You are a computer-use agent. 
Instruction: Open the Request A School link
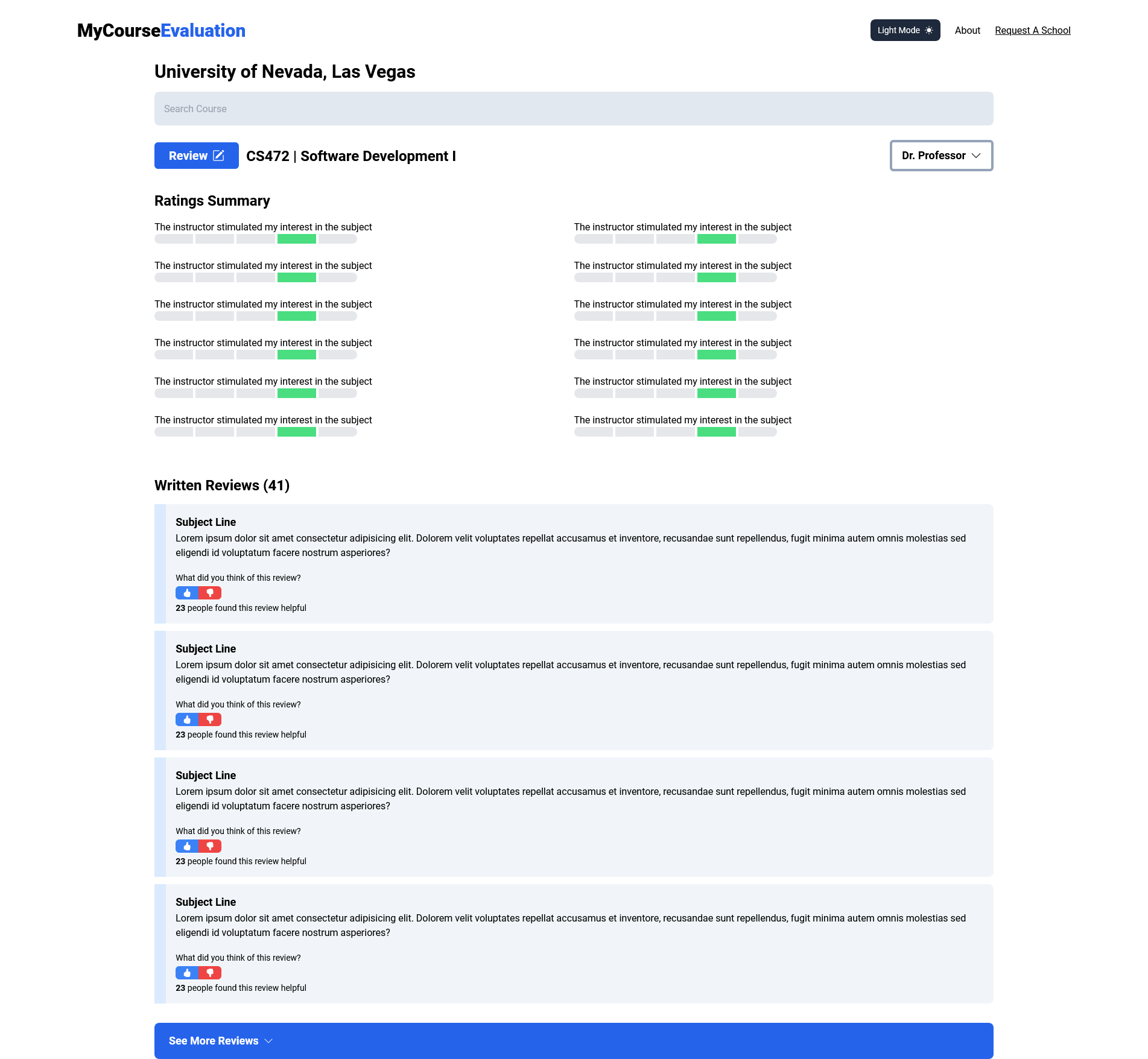[x=1032, y=30]
